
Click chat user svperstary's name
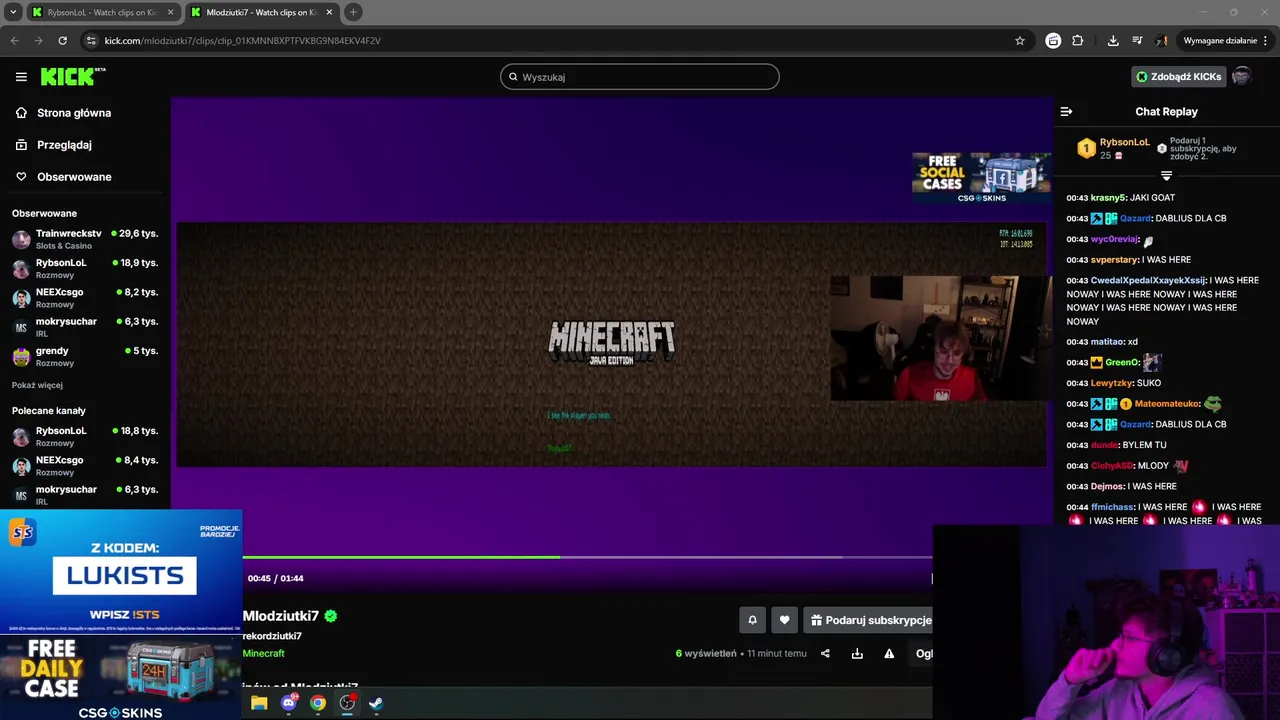click(x=1113, y=260)
